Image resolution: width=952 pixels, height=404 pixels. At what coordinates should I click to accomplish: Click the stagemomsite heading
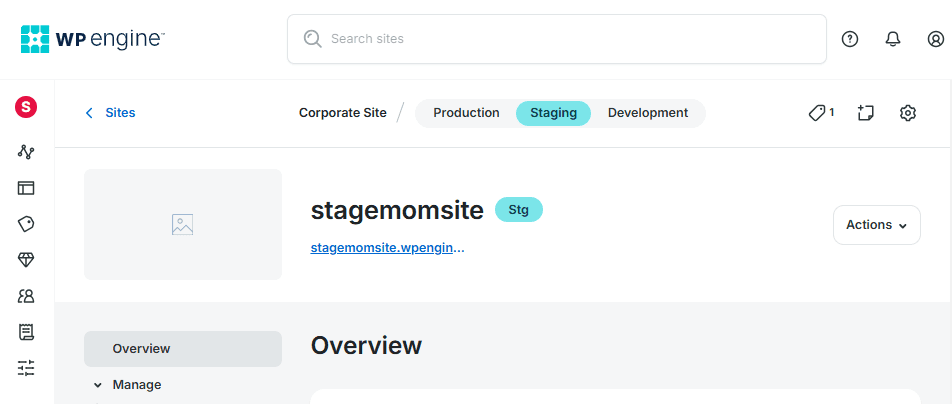pos(397,210)
